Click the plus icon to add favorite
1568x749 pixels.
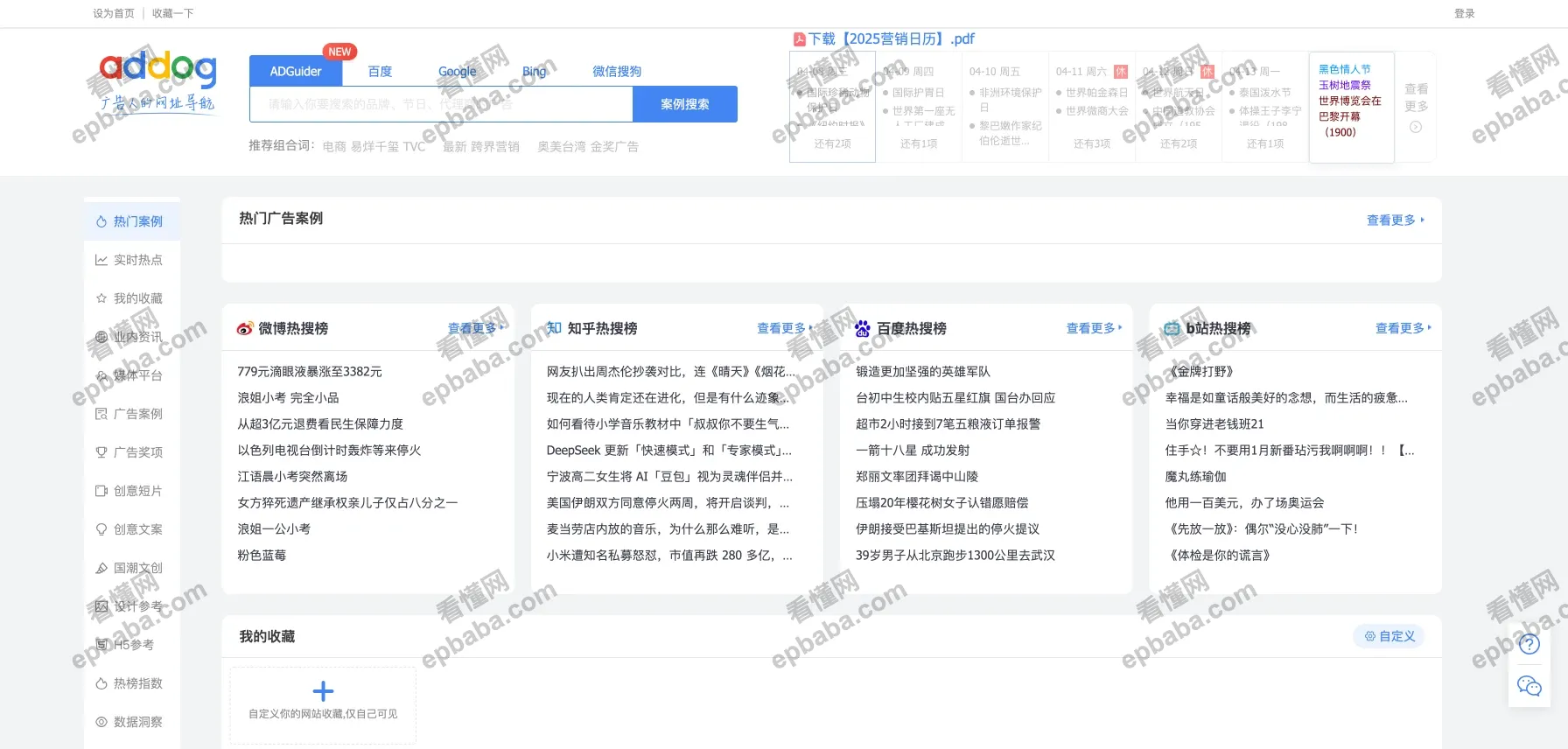click(323, 691)
